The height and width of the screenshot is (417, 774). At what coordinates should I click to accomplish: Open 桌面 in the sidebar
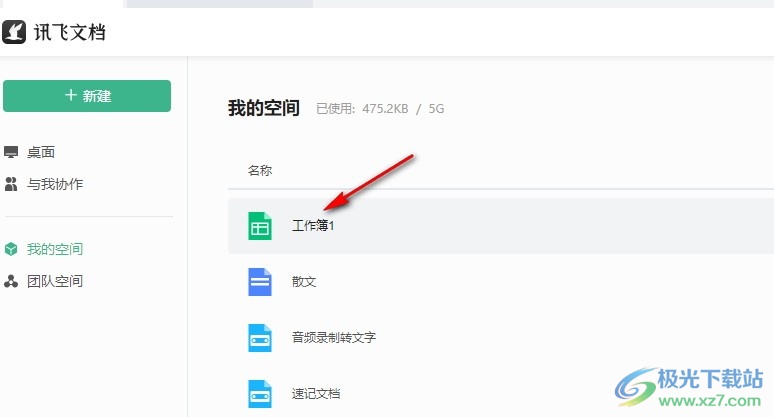tap(41, 152)
